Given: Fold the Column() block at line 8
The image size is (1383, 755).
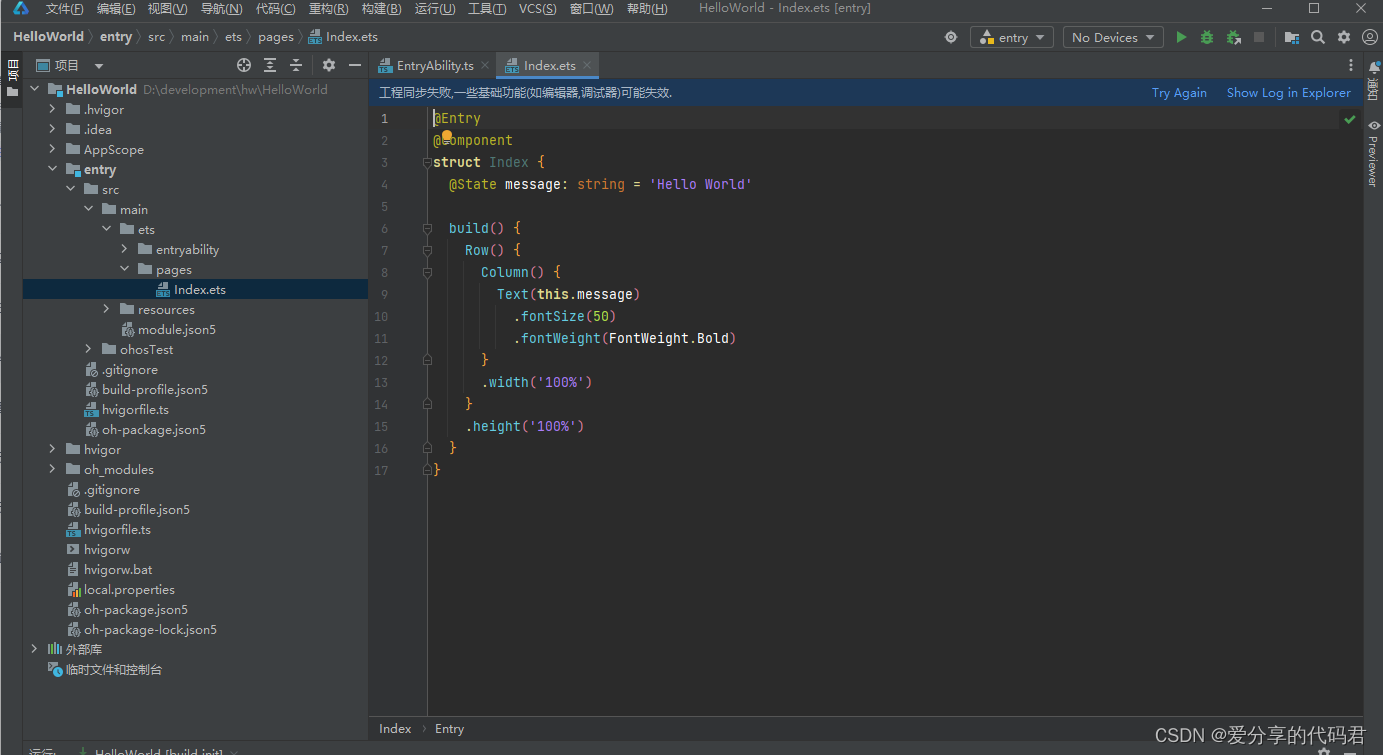Looking at the screenshot, I should coord(427,272).
